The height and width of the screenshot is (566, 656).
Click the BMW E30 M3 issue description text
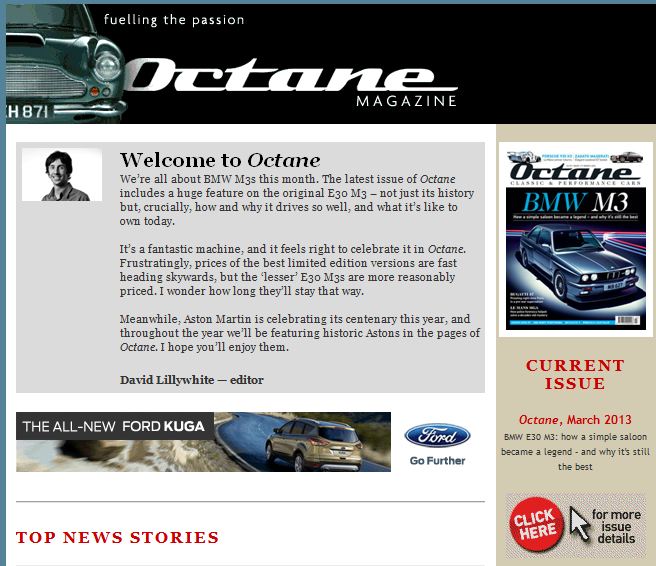pos(575,452)
